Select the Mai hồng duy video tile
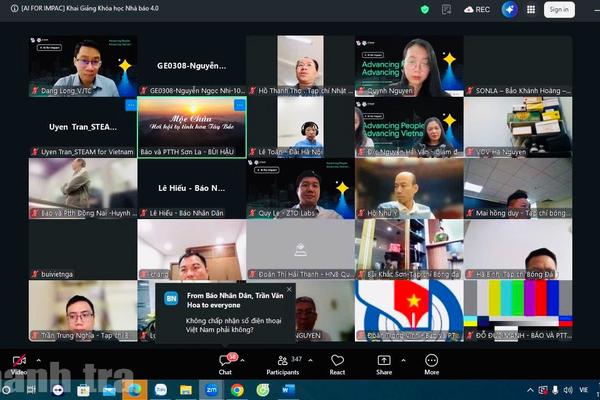600x400 pixels. (518, 188)
